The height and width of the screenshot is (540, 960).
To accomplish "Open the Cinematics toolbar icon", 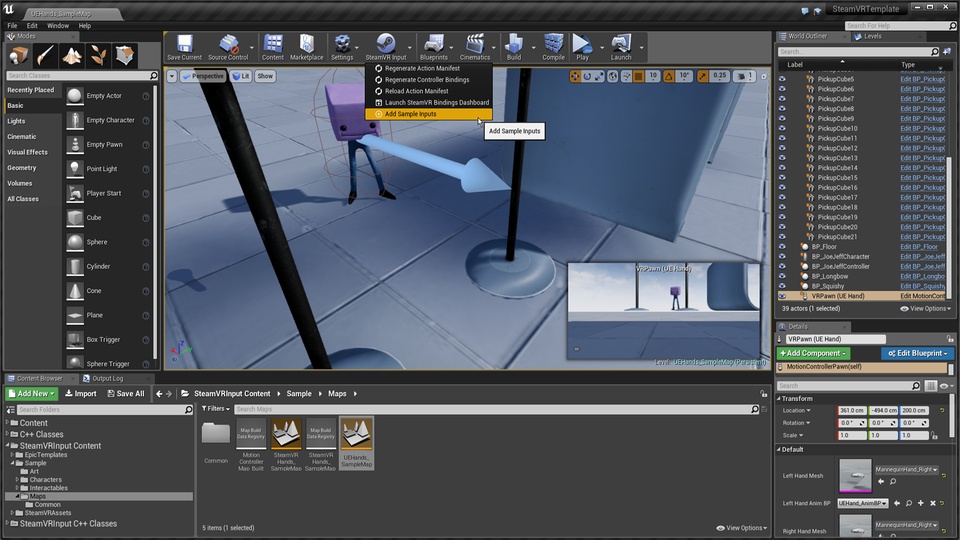I will tap(475, 45).
